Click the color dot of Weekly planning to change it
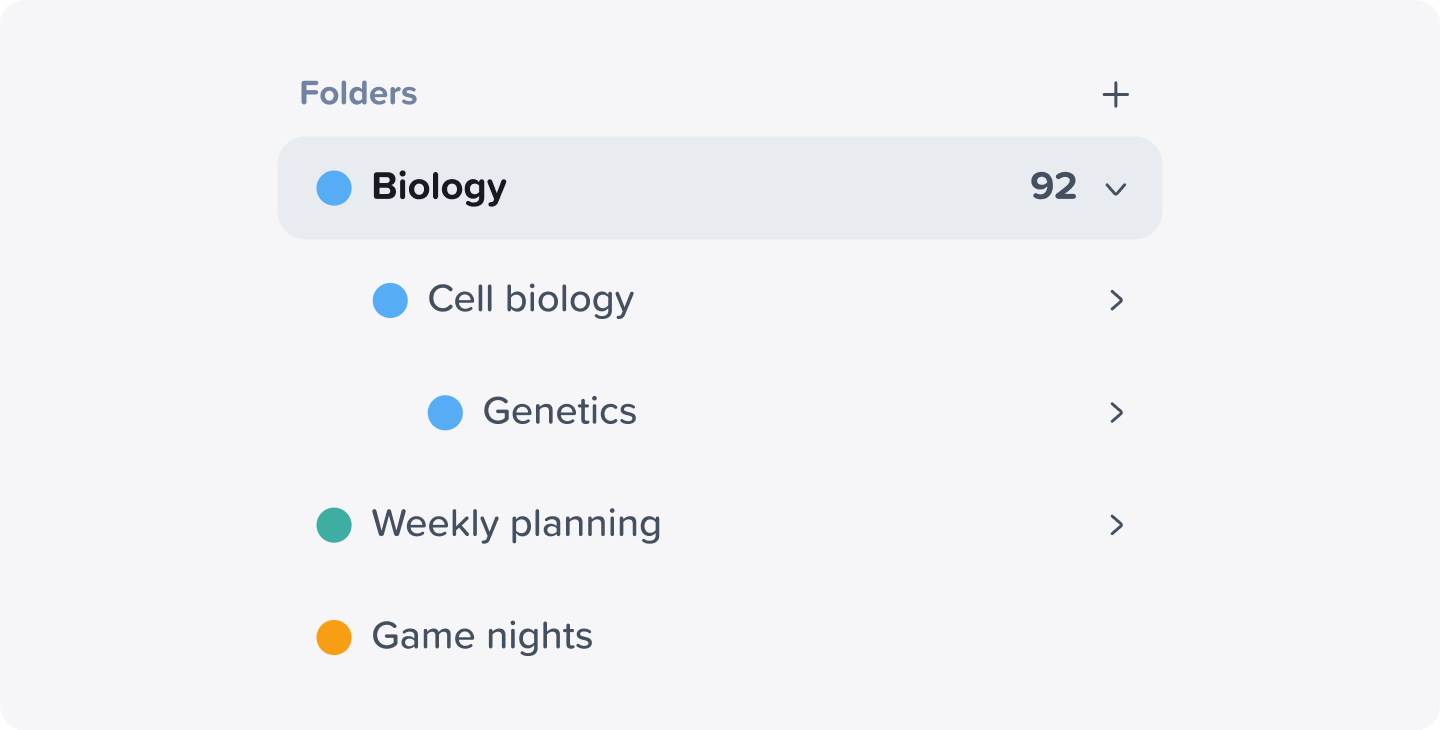1440x730 pixels. [334, 524]
